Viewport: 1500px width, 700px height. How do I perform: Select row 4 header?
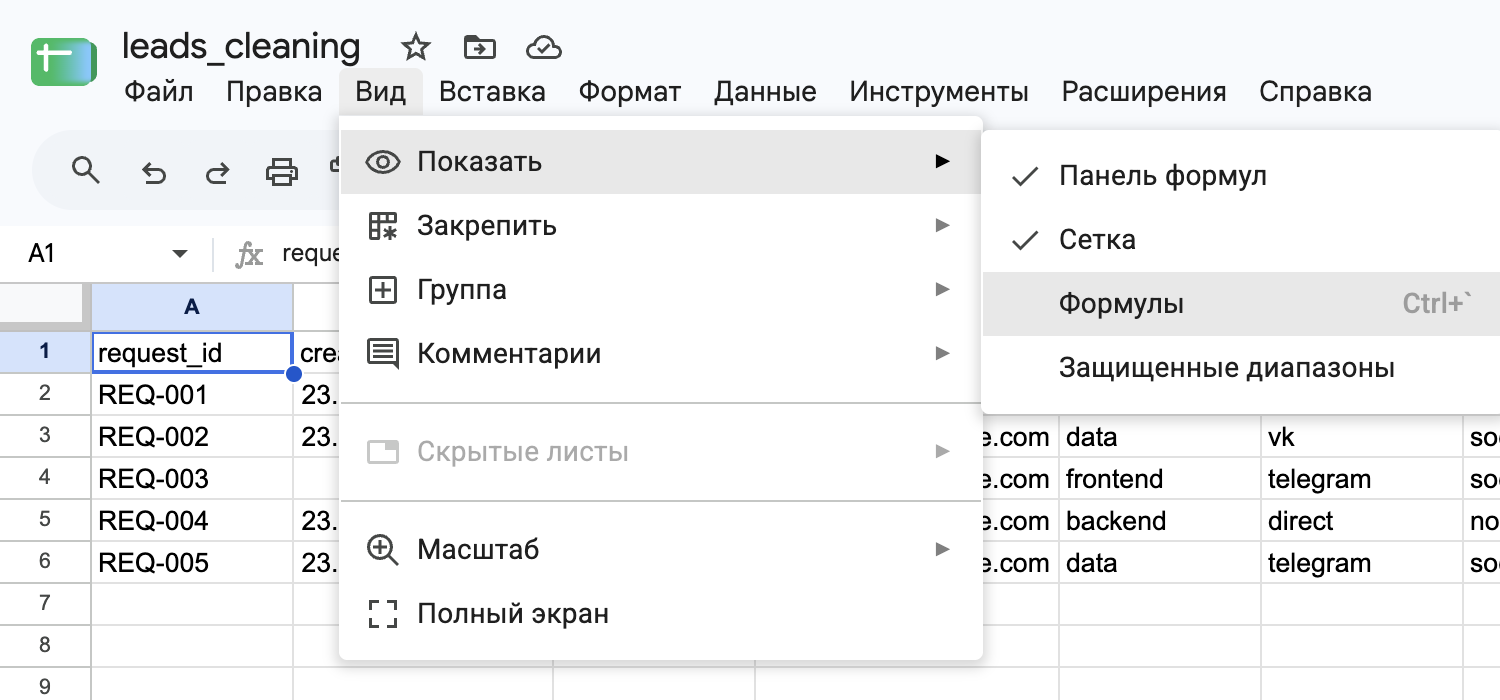tap(45, 478)
